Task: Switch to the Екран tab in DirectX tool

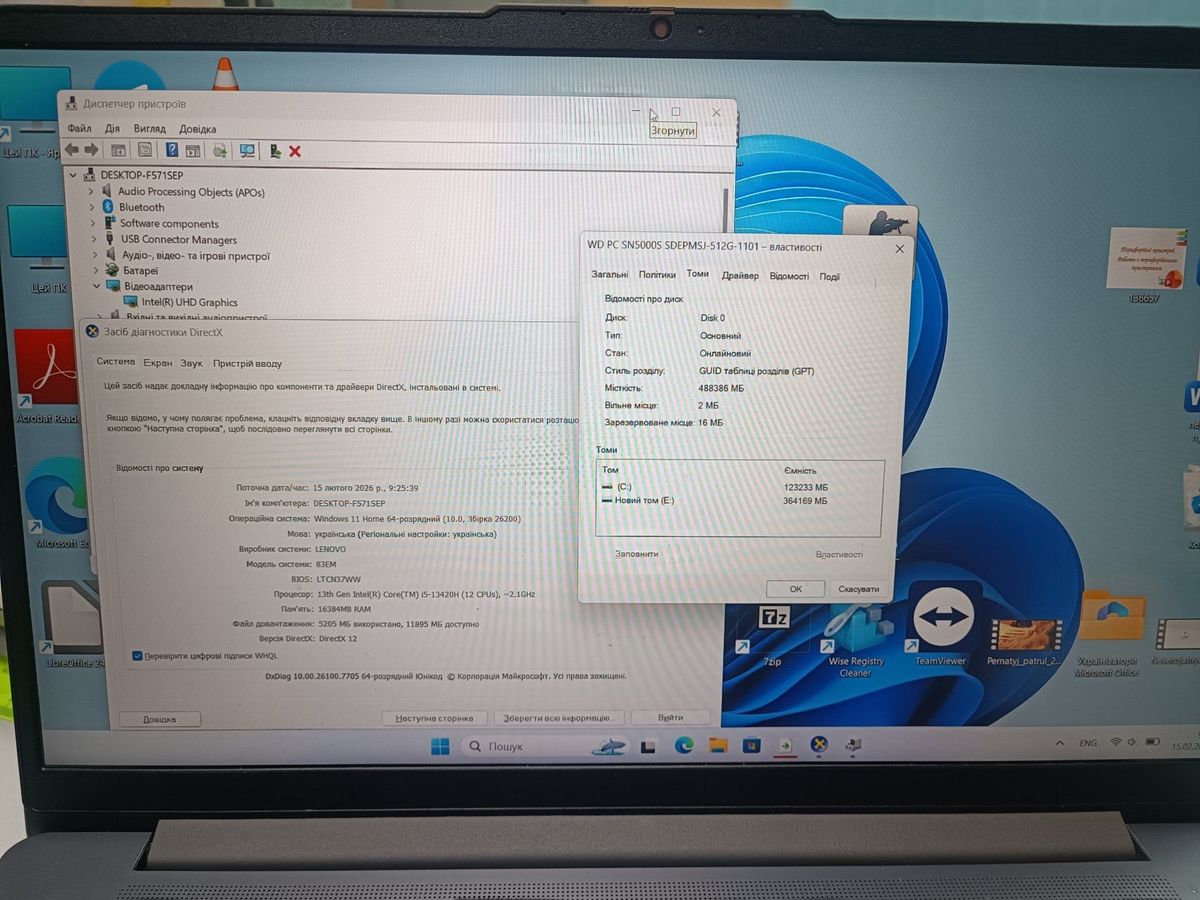Action: point(157,363)
